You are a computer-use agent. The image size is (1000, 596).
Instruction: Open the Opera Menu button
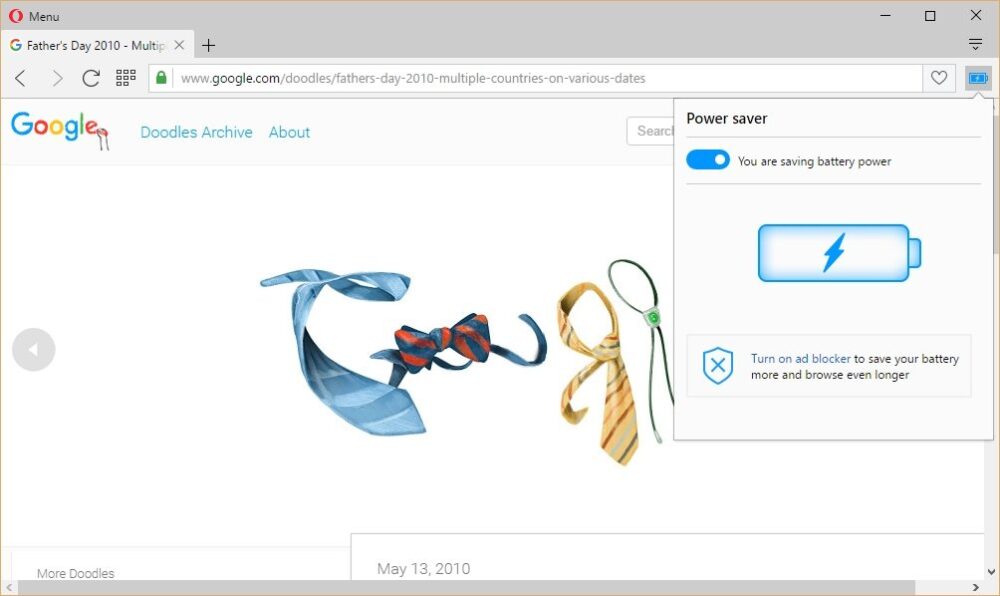(34, 16)
